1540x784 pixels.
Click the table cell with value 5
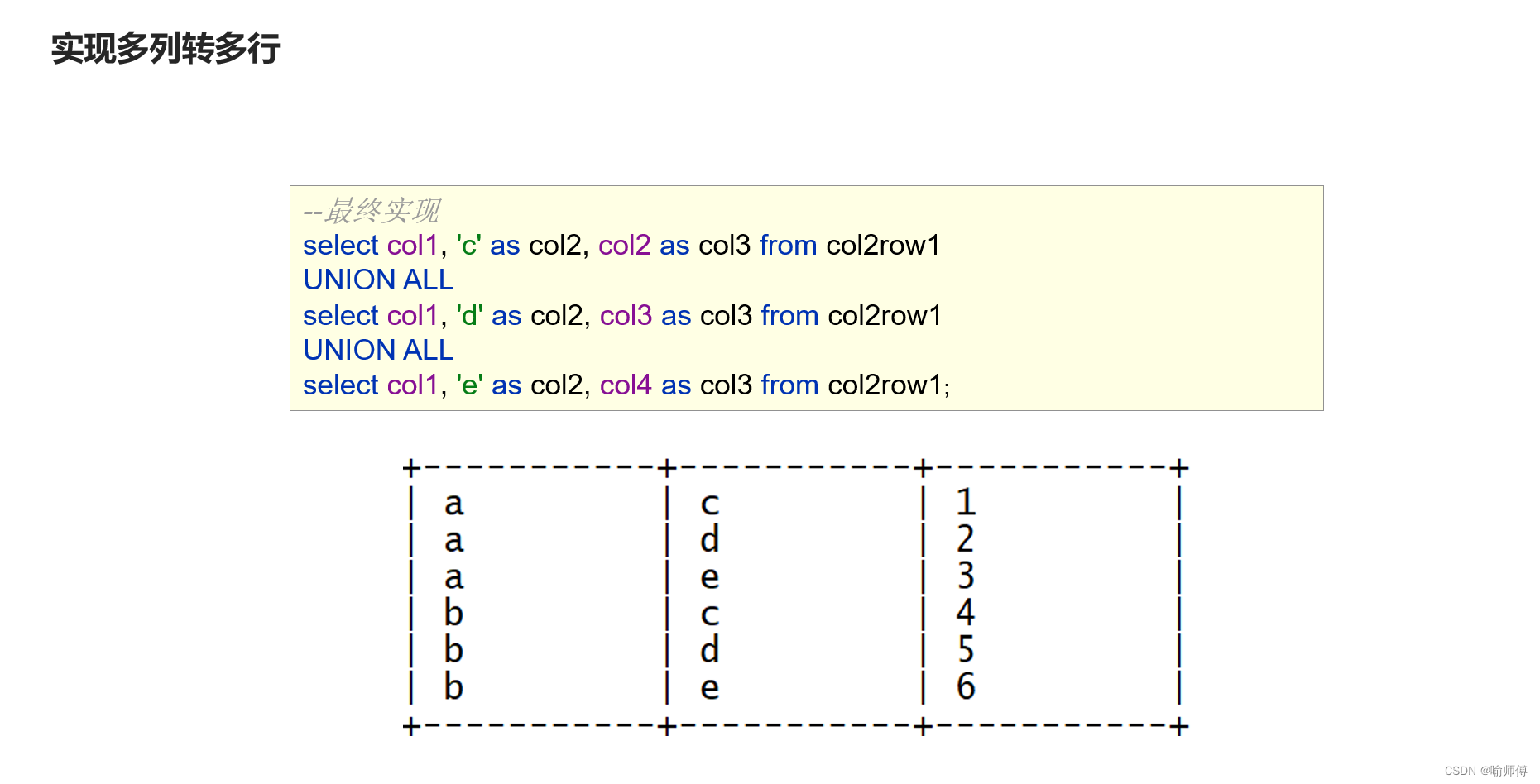click(x=966, y=649)
